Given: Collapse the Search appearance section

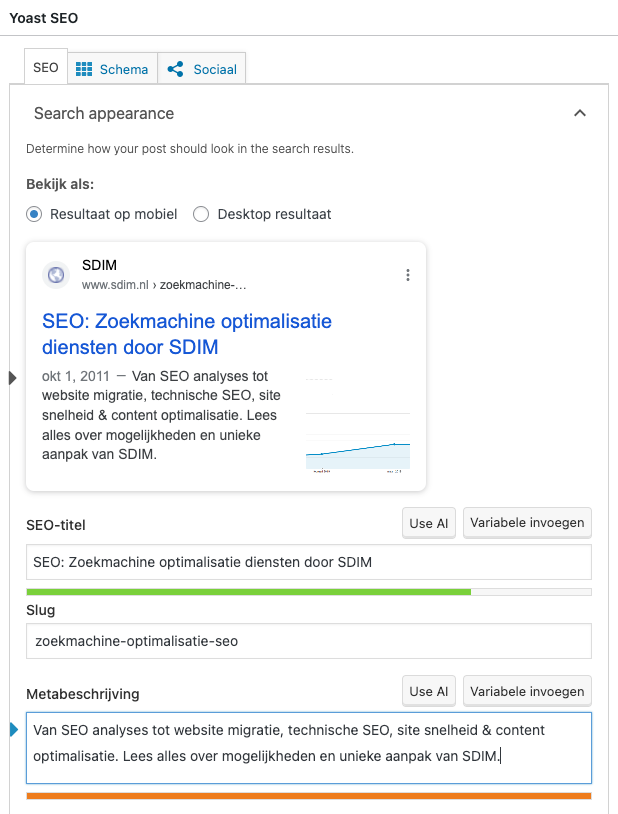Looking at the screenshot, I should pyautogui.click(x=580, y=113).
